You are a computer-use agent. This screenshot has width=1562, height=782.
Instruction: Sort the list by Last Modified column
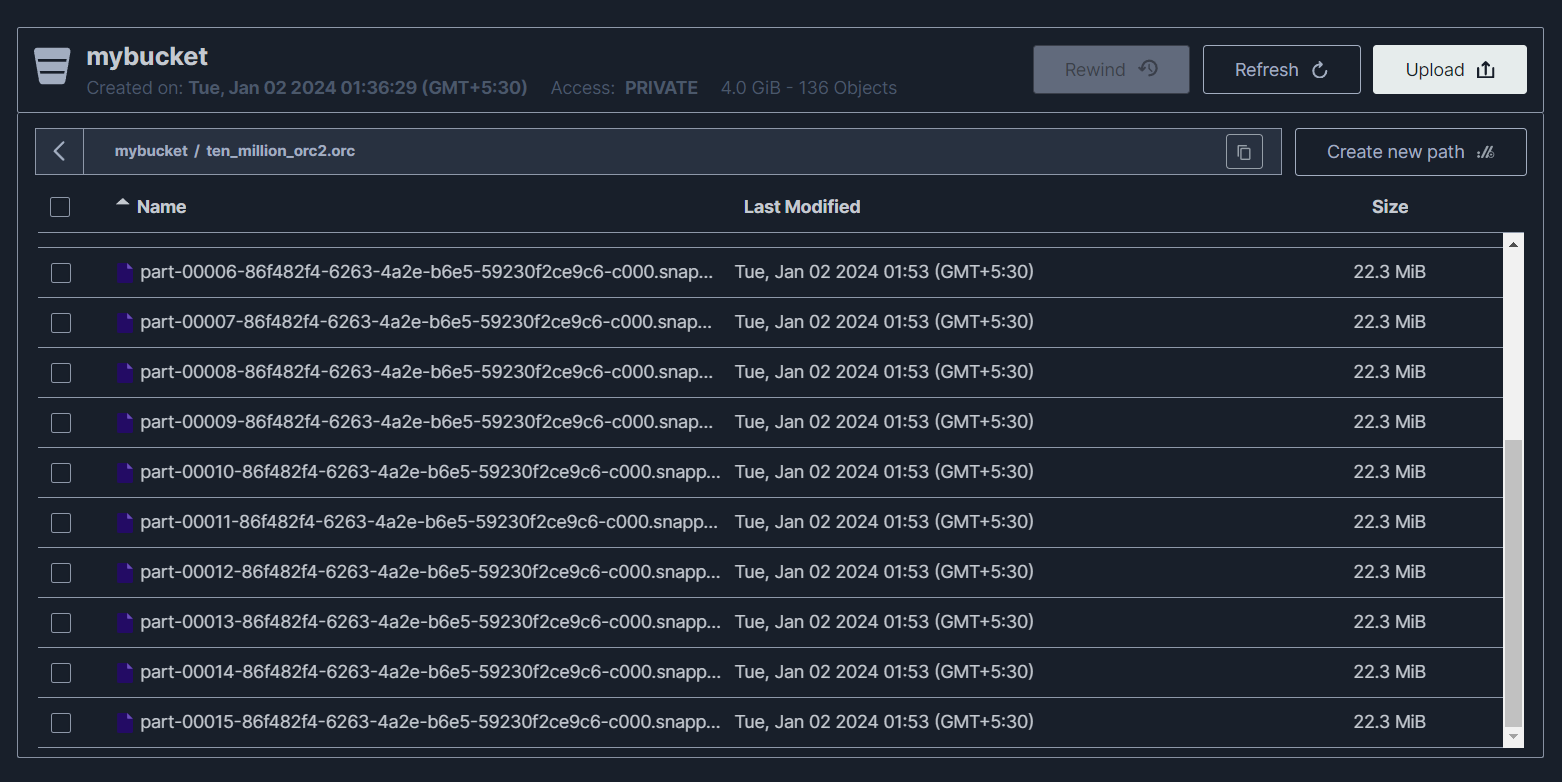click(801, 207)
